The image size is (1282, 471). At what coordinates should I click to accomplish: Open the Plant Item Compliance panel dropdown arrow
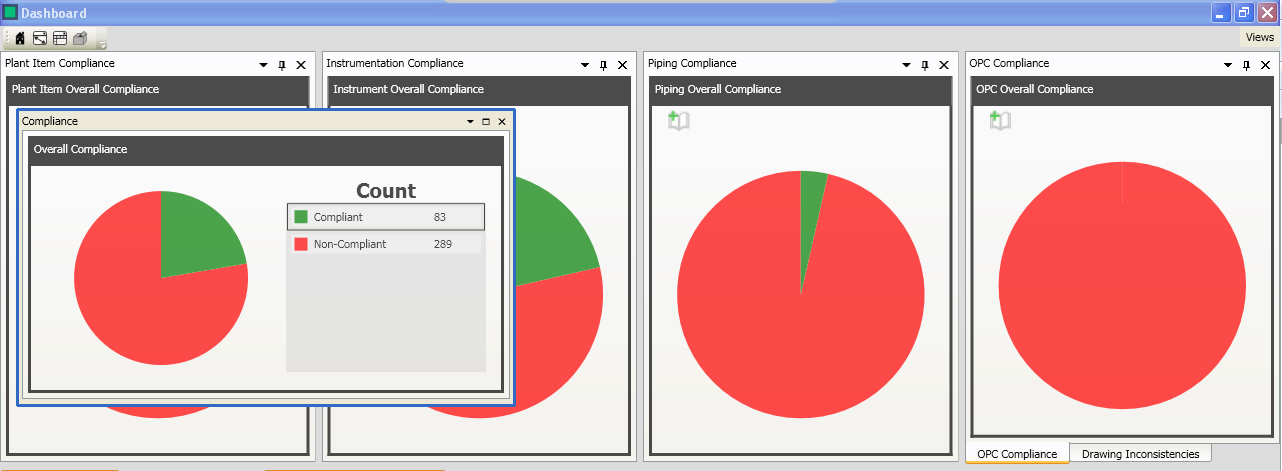click(263, 65)
